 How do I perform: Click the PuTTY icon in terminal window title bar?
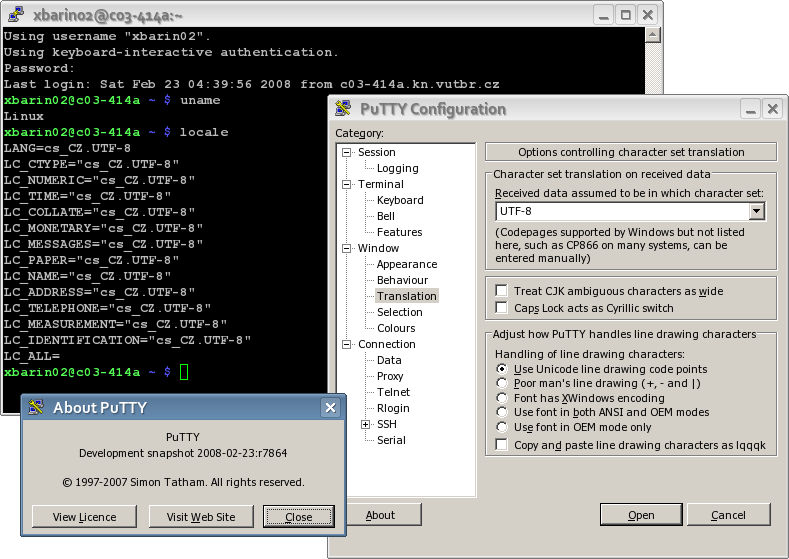point(16,15)
